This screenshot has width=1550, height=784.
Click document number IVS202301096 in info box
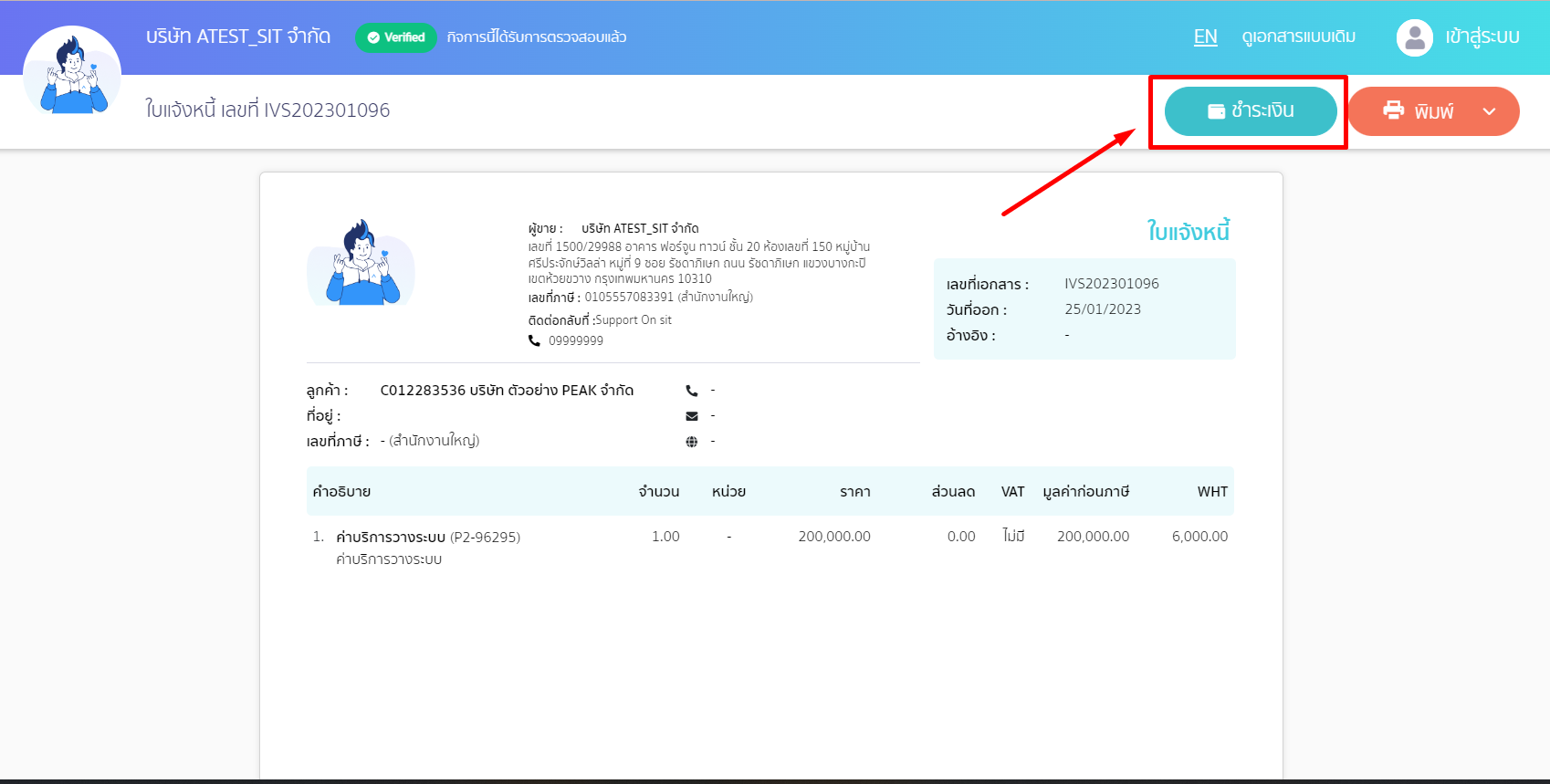coord(1111,284)
